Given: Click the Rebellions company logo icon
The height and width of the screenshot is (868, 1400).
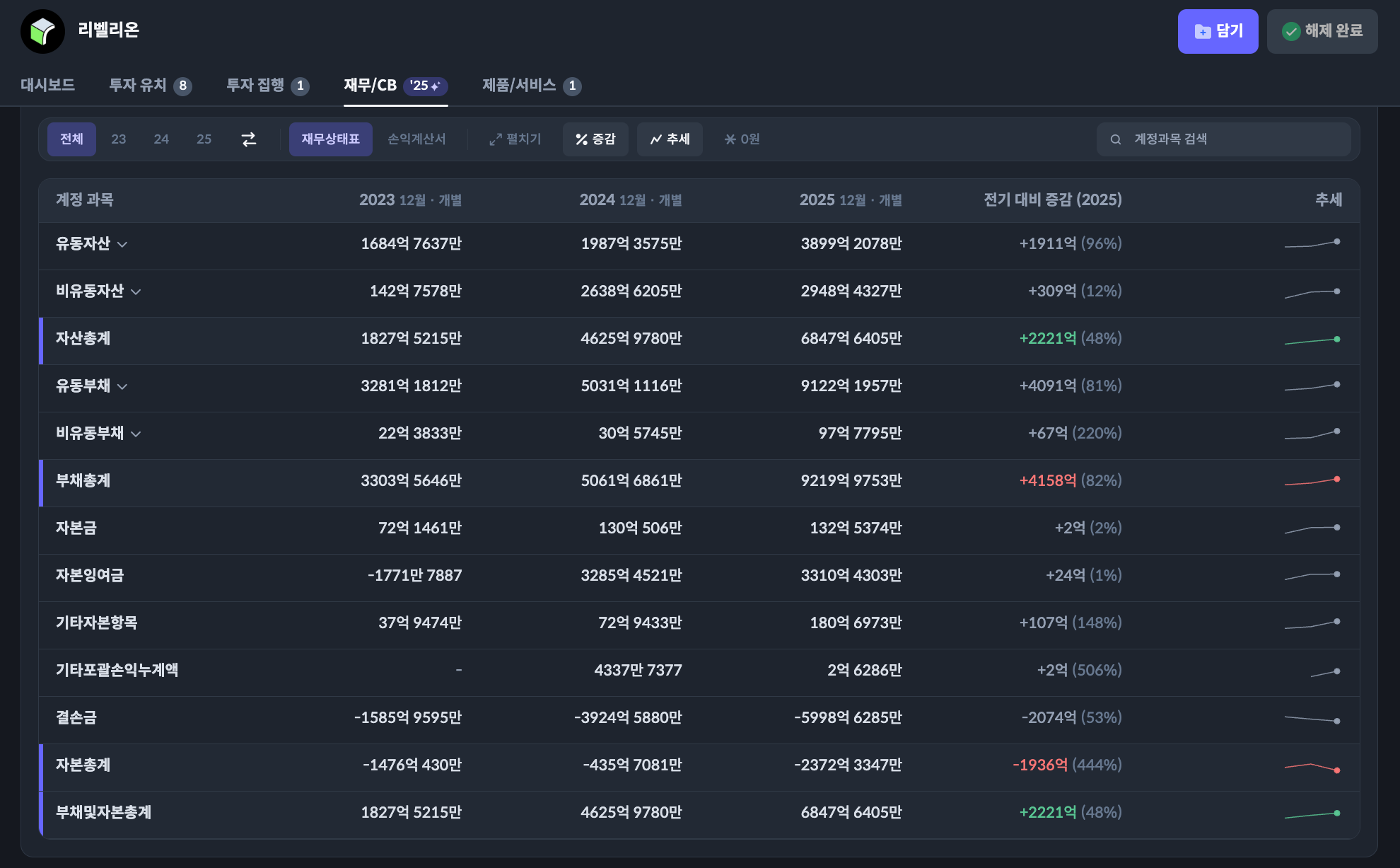Looking at the screenshot, I should (x=42, y=31).
